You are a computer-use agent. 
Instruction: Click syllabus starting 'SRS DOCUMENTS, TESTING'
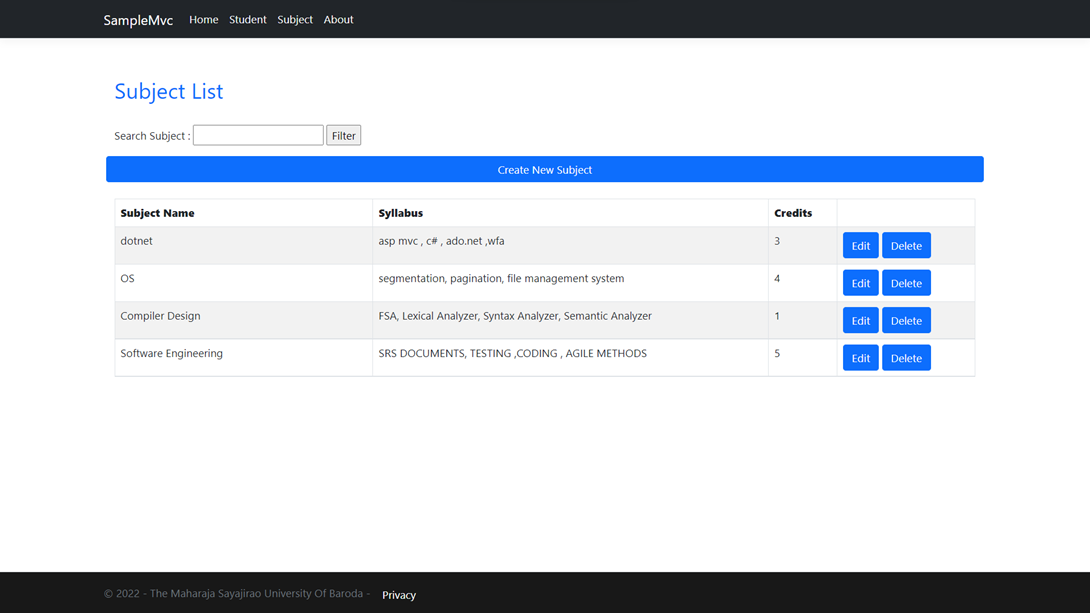[512, 353]
